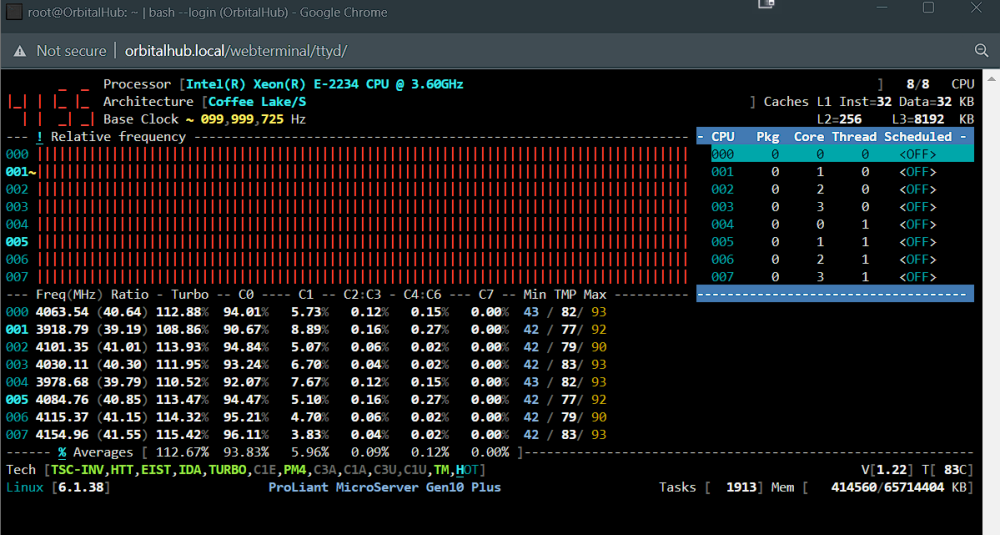Click the memory value 414560/65714404
1000x535 pixels.
888,488
